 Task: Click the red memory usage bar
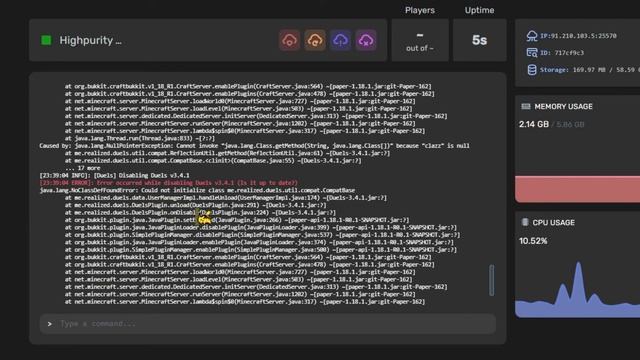[577, 189]
